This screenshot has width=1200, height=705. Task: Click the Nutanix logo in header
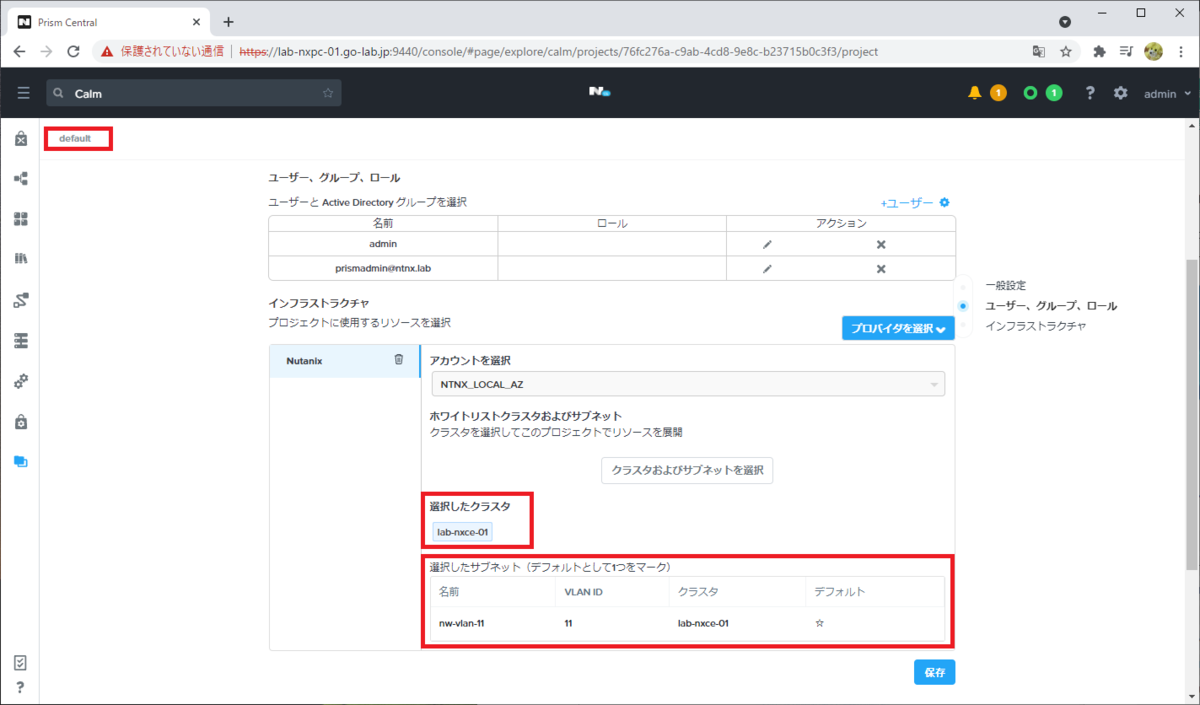pos(599,92)
